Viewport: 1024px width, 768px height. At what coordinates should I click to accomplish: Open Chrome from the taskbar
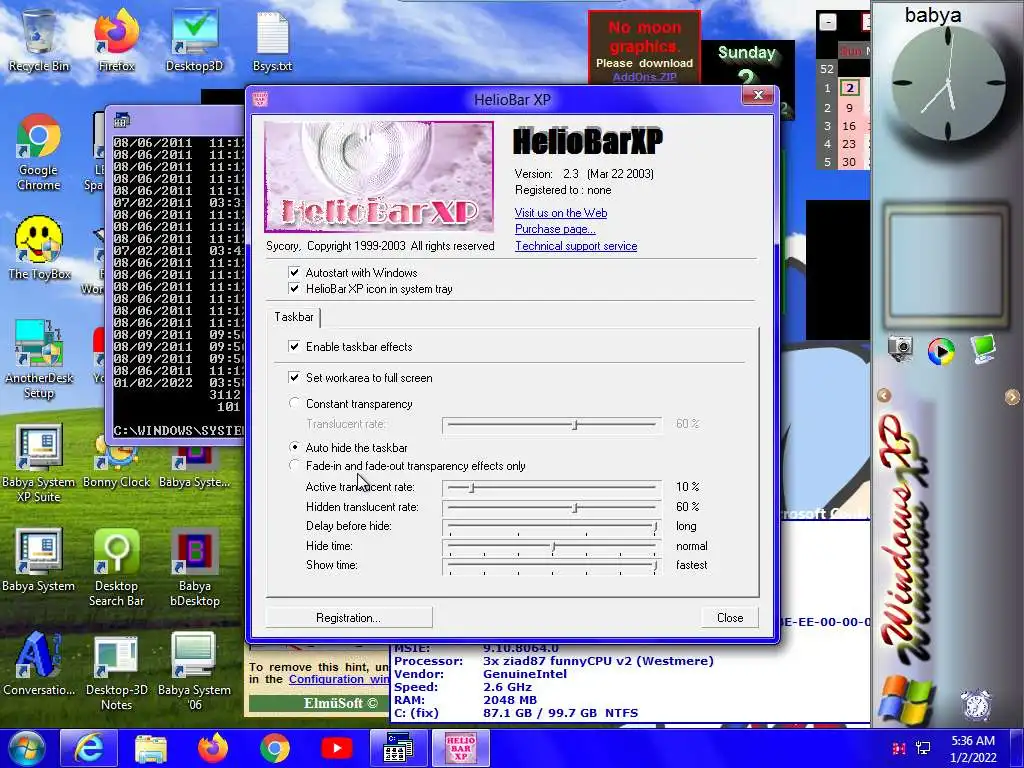pos(275,748)
